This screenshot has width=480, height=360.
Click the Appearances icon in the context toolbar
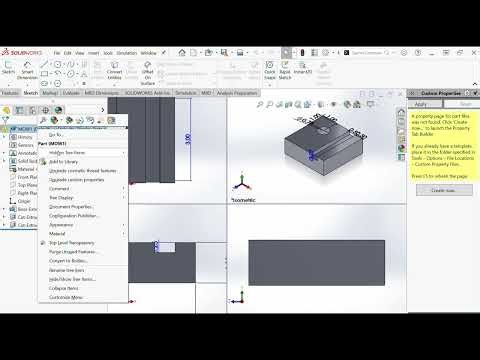coord(54,120)
